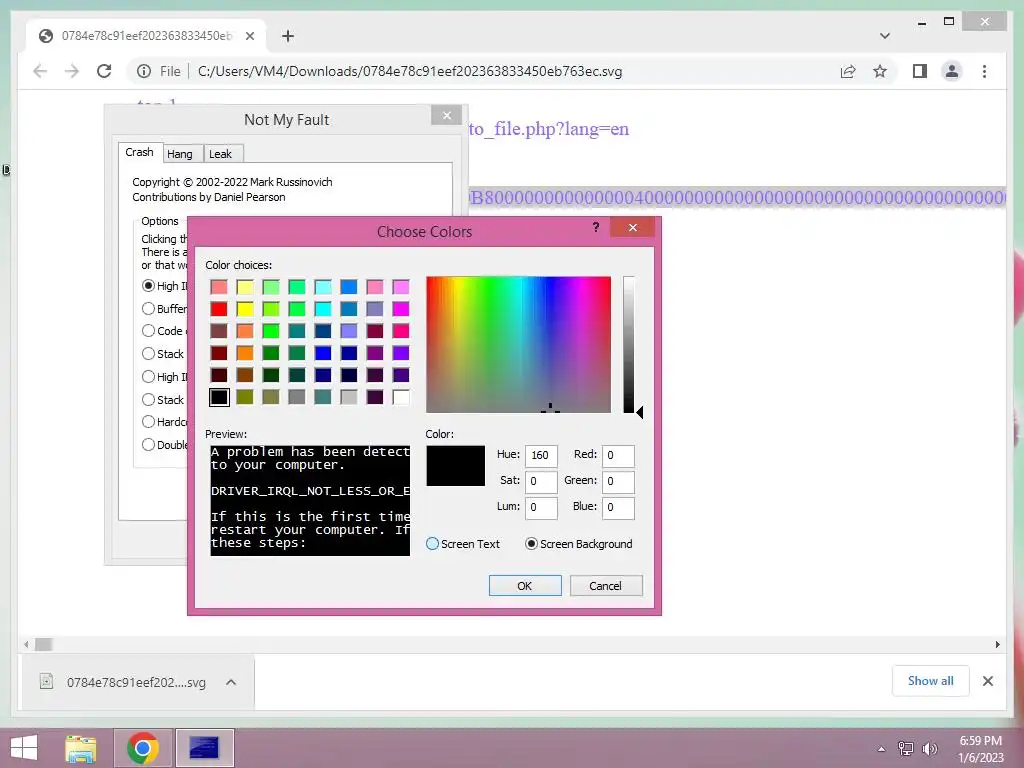Click the Red value field
This screenshot has height=768, width=1024.
[618, 455]
